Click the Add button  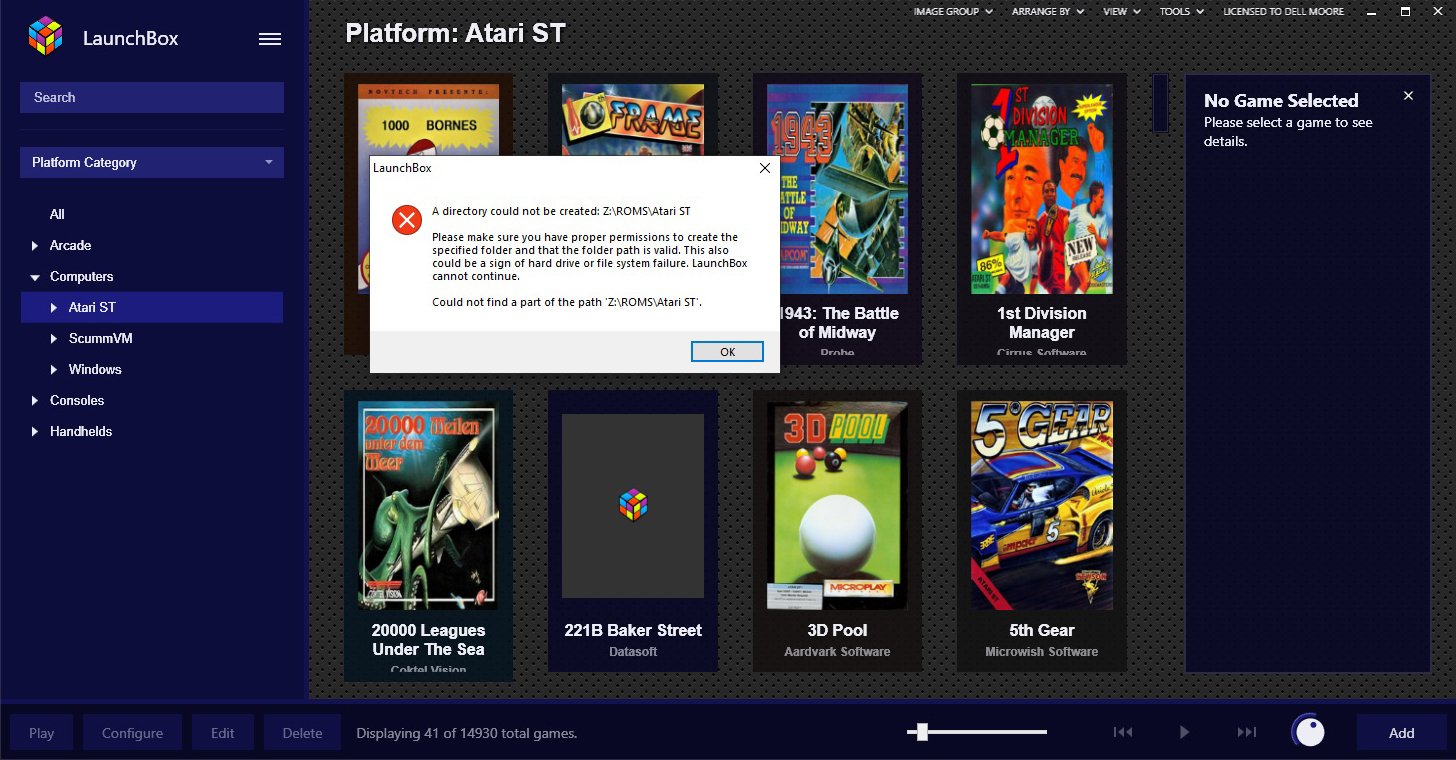[x=1401, y=733]
